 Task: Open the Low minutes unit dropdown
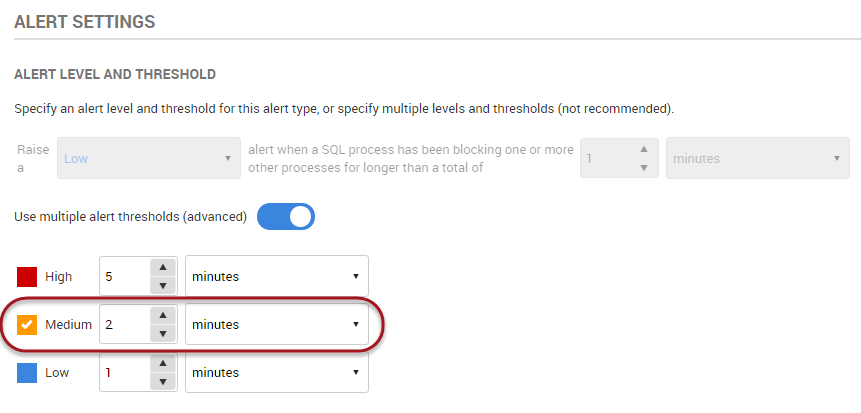(276, 372)
